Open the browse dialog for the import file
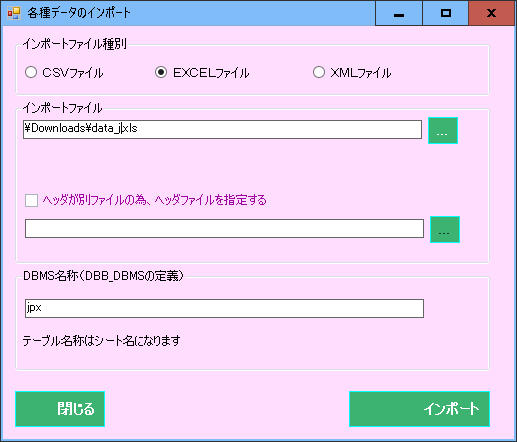The image size is (517, 442). [443, 130]
